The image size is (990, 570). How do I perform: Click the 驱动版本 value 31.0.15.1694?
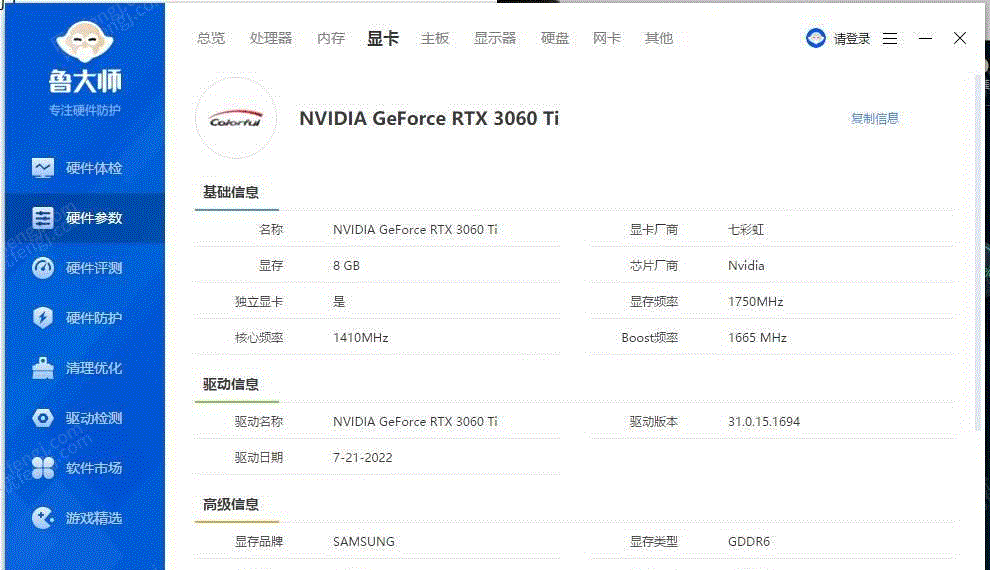(x=764, y=422)
